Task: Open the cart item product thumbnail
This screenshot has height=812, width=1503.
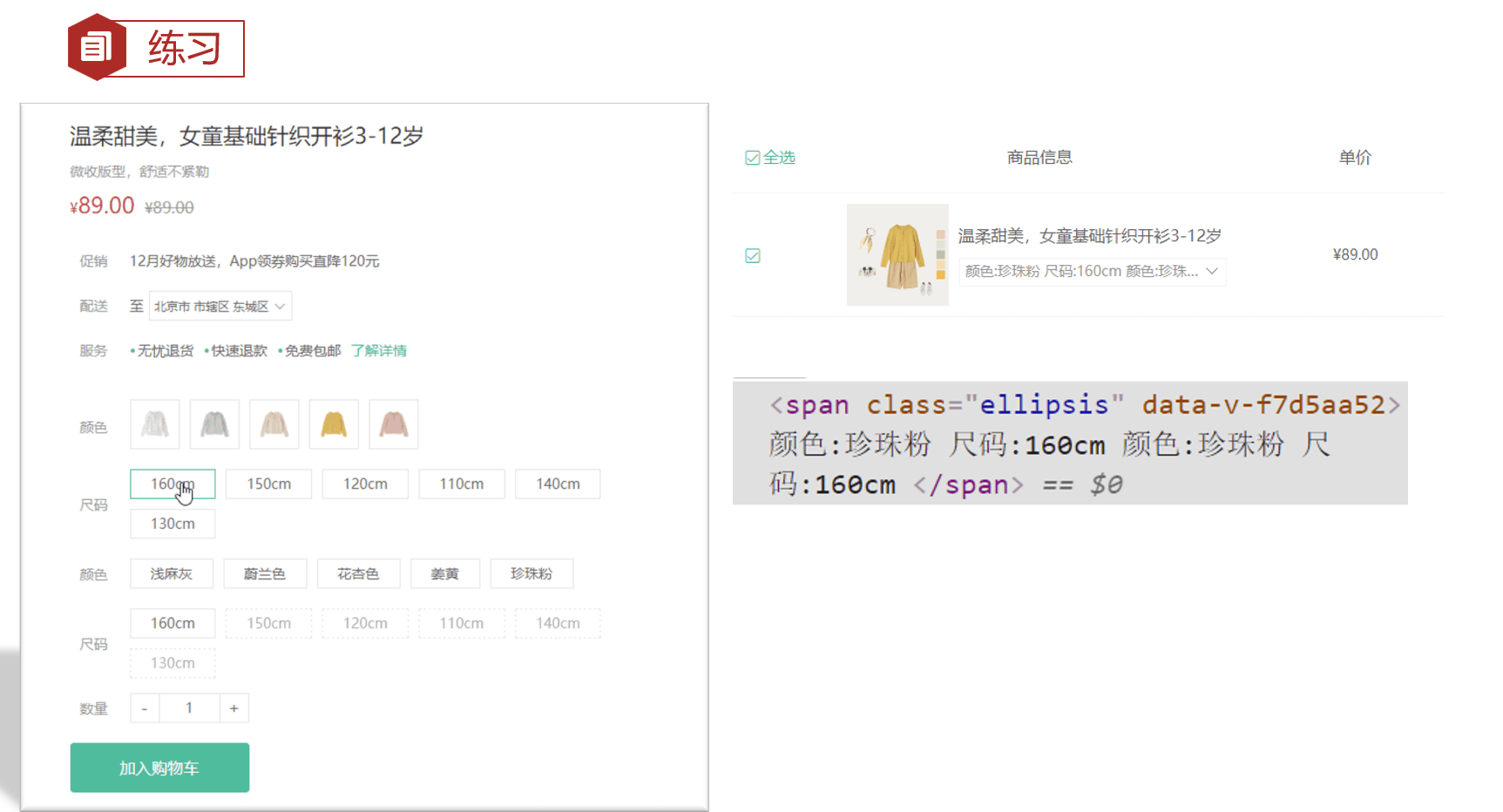Action: coord(897,254)
